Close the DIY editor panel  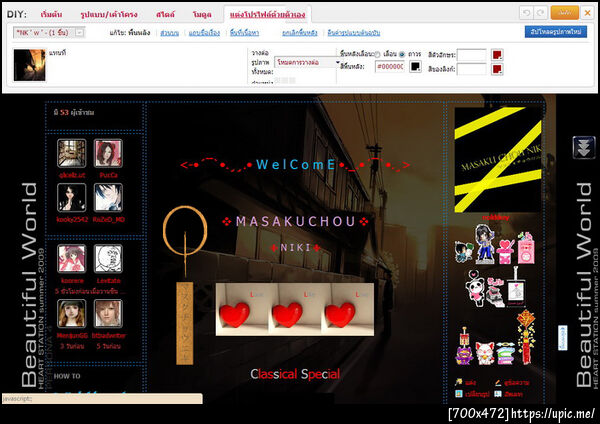coord(587,13)
